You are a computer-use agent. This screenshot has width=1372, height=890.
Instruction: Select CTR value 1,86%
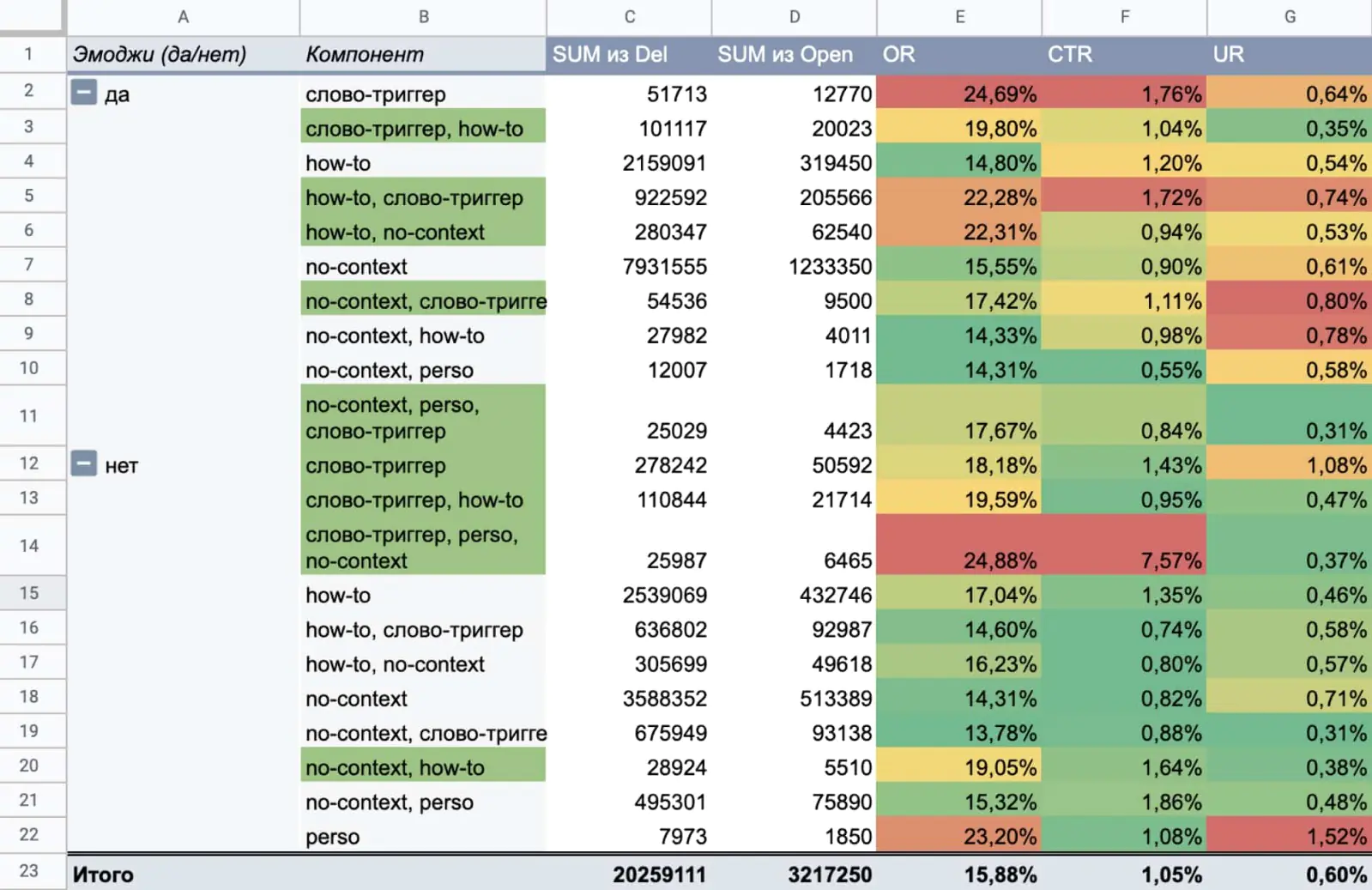coord(1124,801)
